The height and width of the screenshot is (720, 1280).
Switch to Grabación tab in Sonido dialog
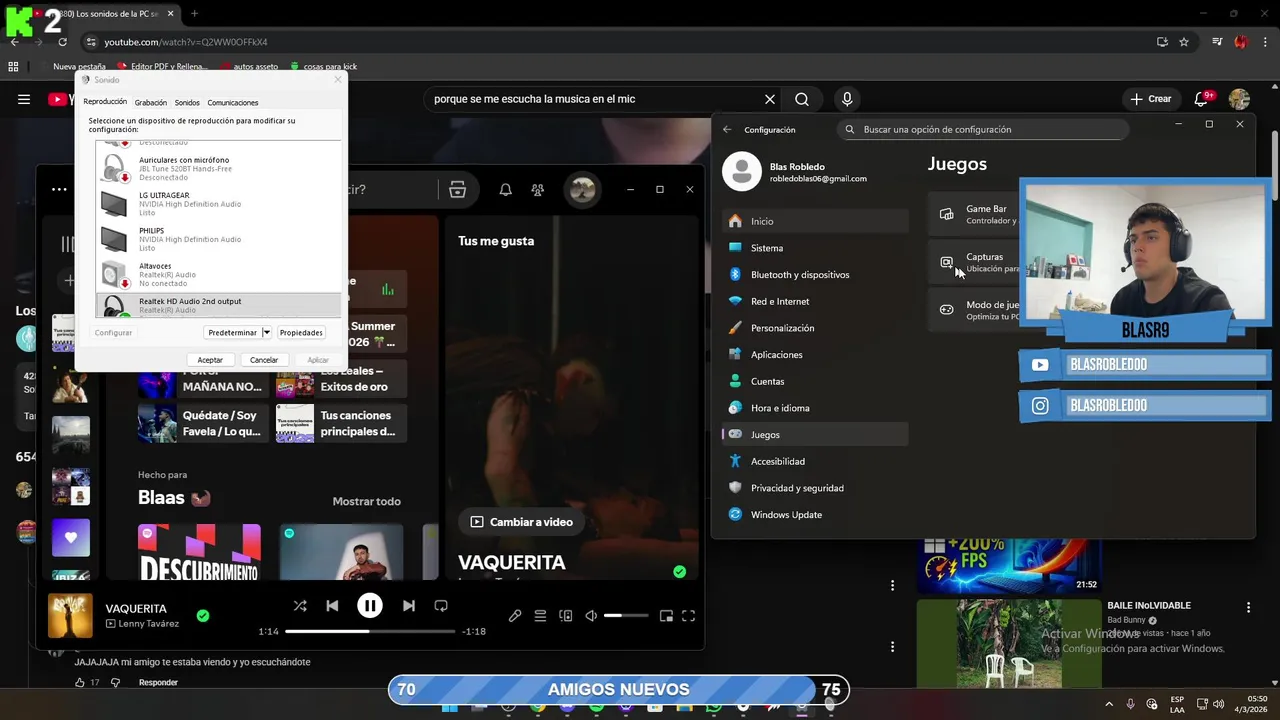(x=151, y=103)
